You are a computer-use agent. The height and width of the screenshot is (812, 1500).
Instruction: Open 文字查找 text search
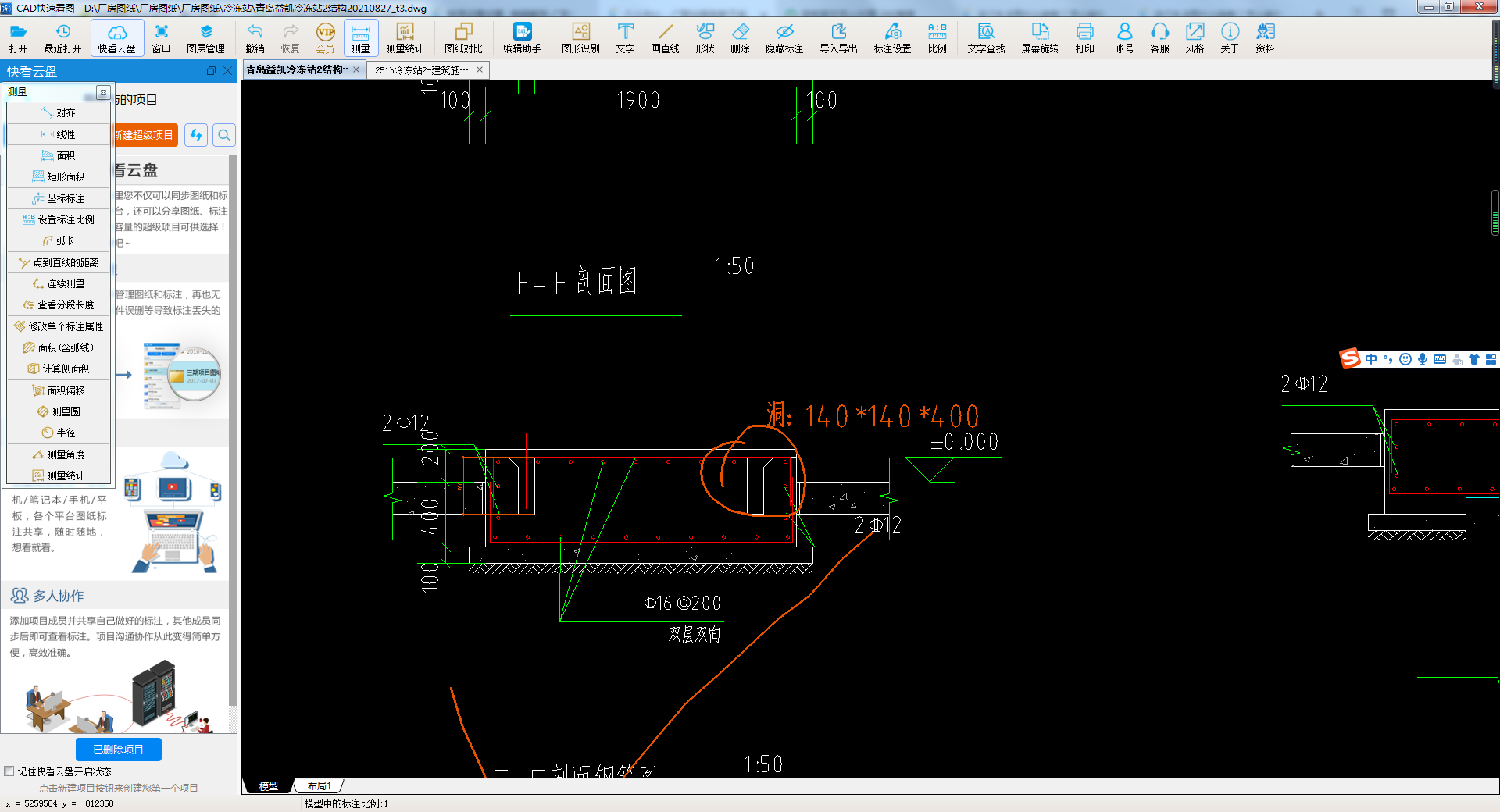tap(986, 37)
